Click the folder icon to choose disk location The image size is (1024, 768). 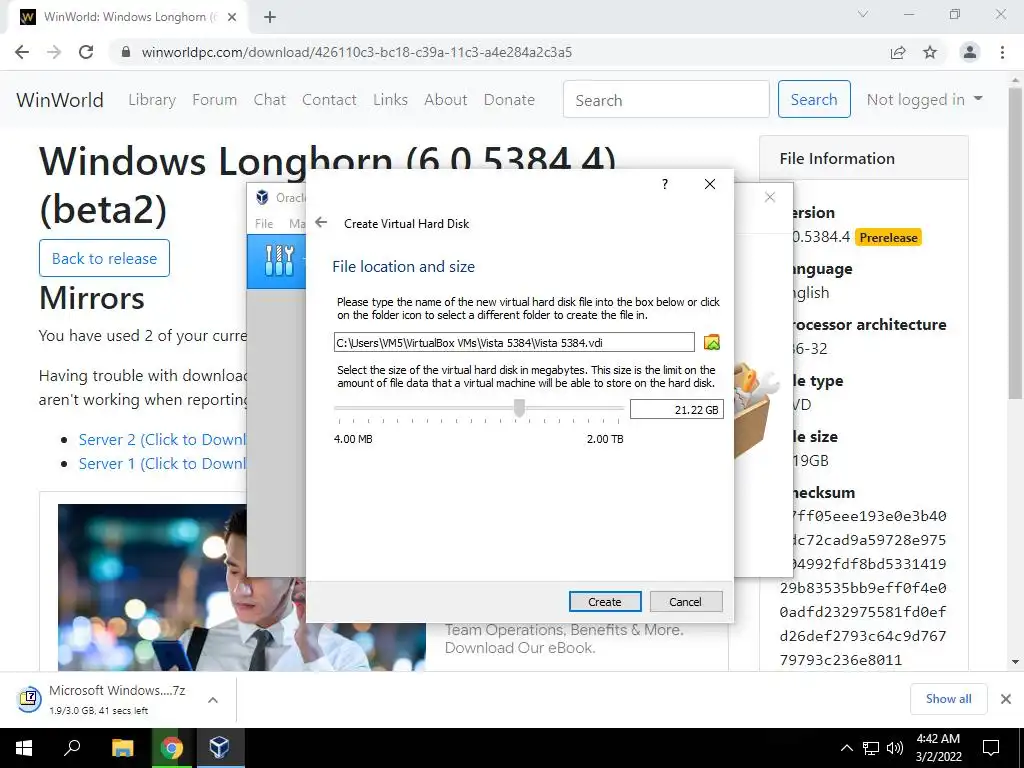pos(711,342)
